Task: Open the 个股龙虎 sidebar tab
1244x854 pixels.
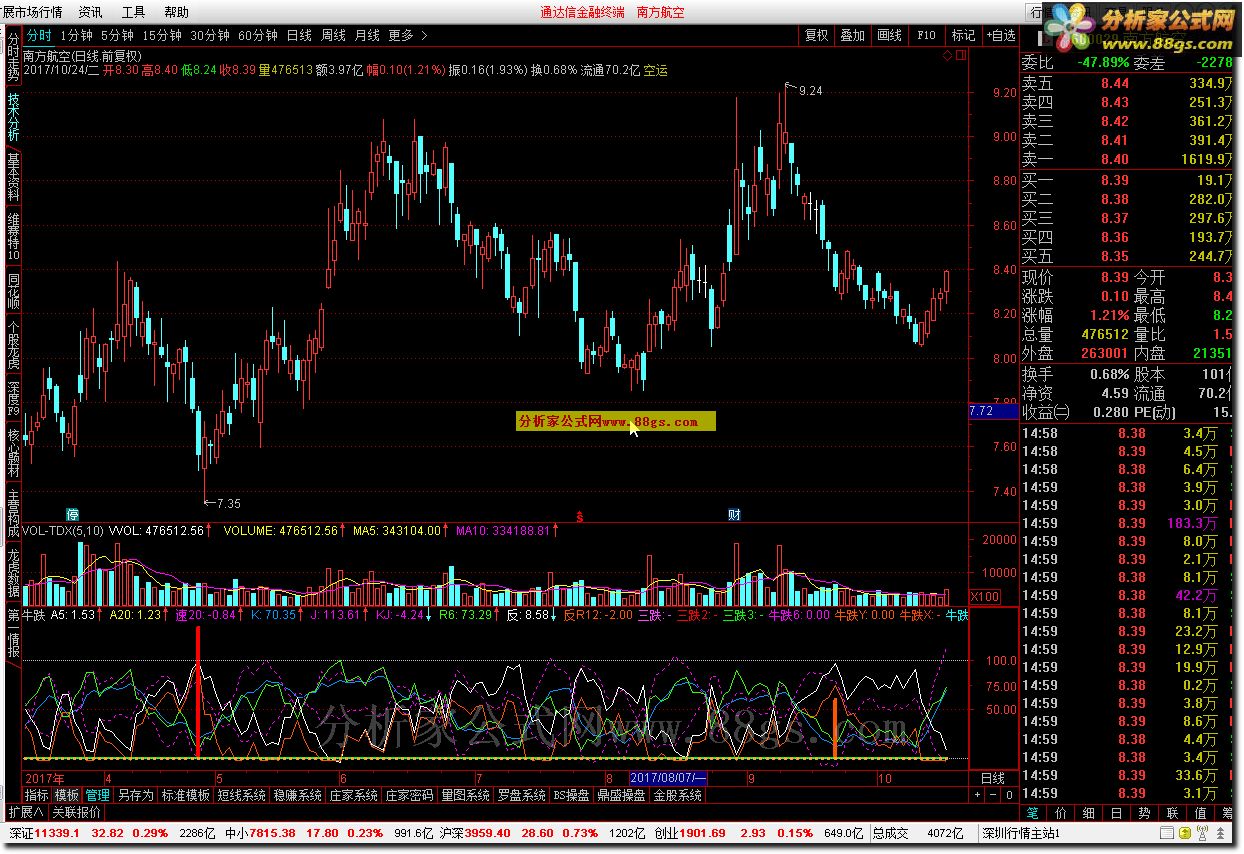Action: tap(13, 346)
